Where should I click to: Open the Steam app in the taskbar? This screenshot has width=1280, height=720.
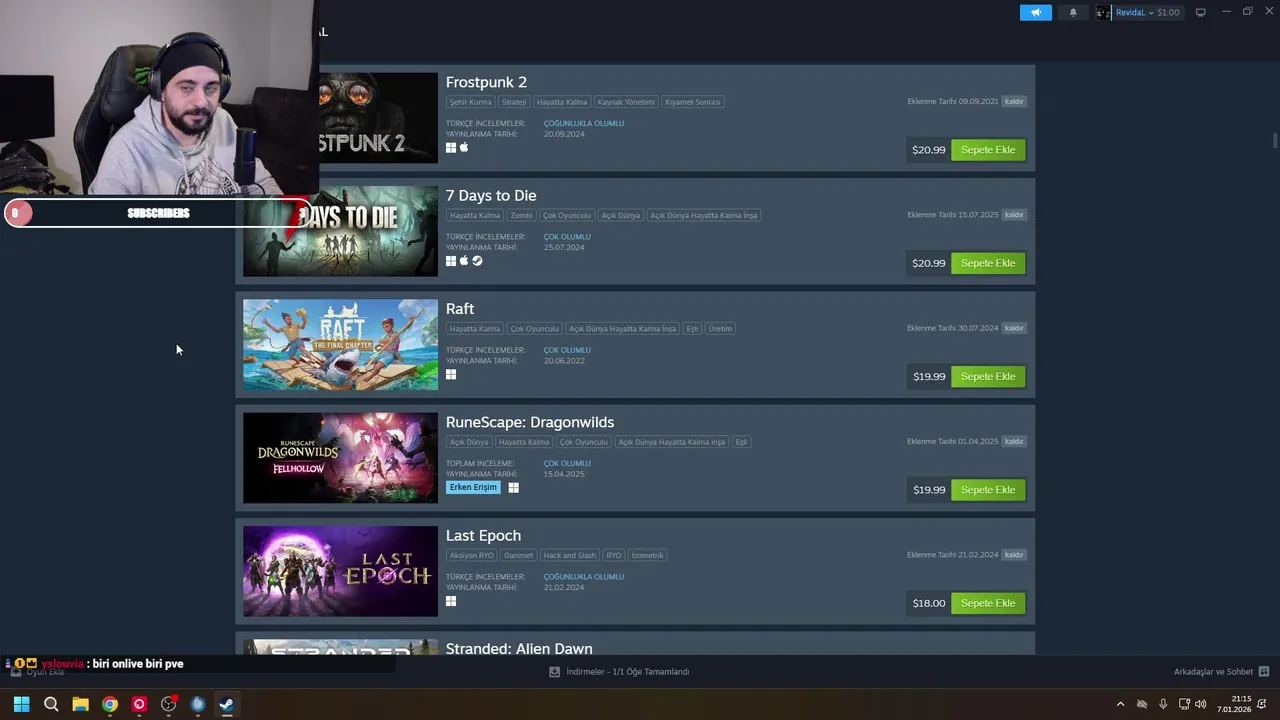click(x=226, y=704)
